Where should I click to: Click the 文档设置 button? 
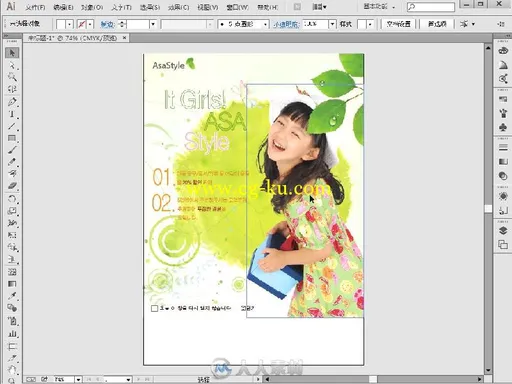(398, 24)
